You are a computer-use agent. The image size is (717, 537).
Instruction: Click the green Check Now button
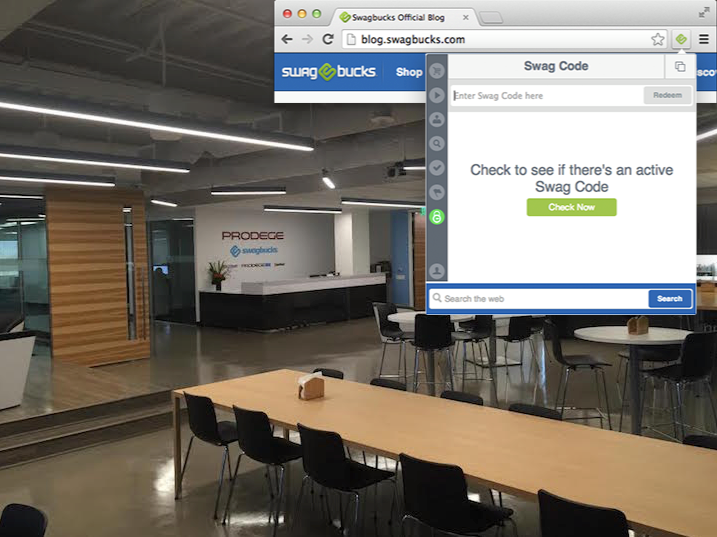[x=571, y=207]
